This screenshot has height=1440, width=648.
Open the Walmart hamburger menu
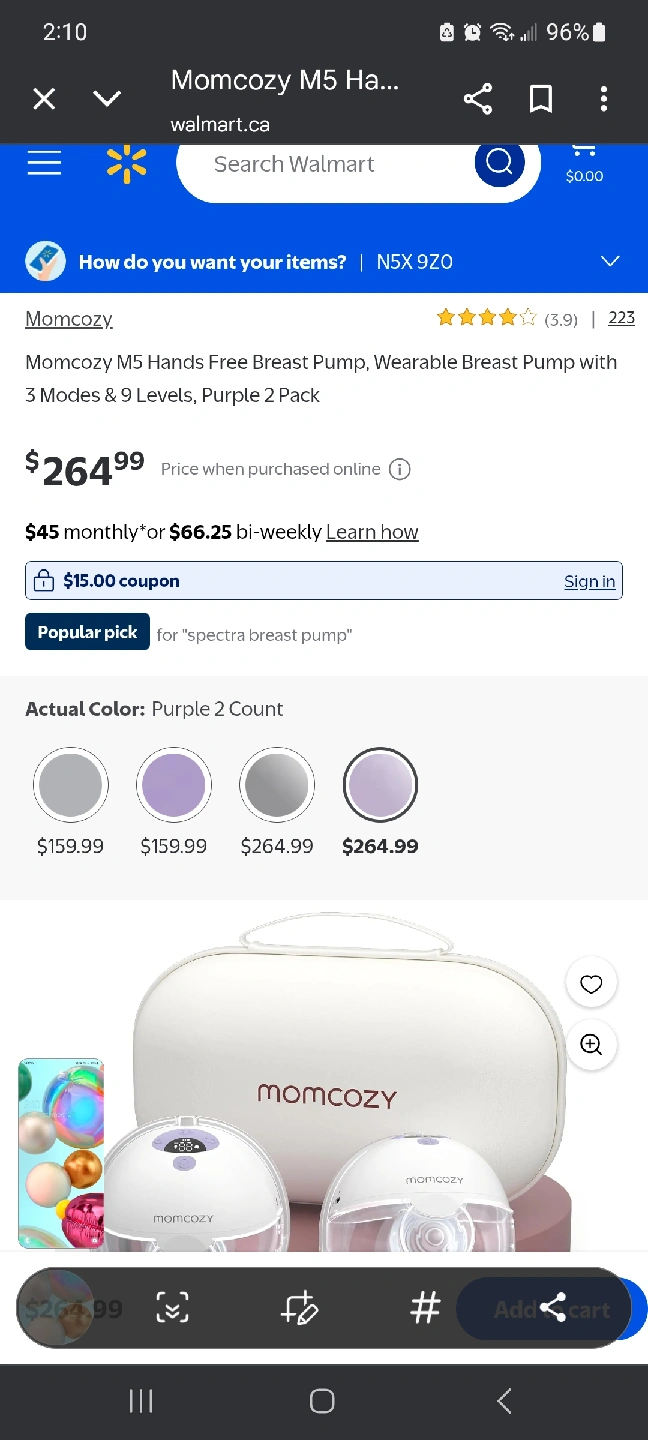(x=44, y=164)
